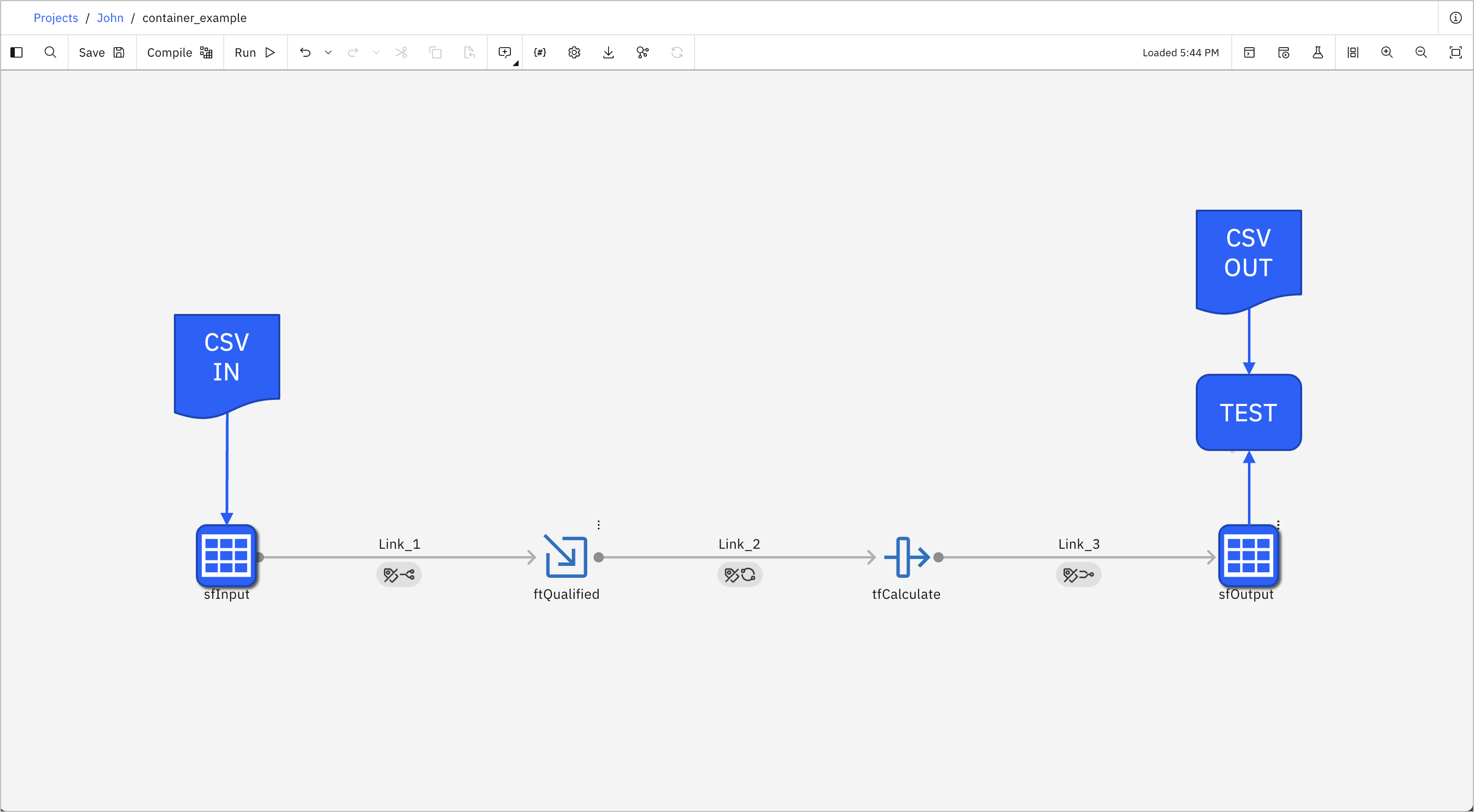Open the canvas search tool
Image resolution: width=1474 pixels, height=812 pixels.
50,53
